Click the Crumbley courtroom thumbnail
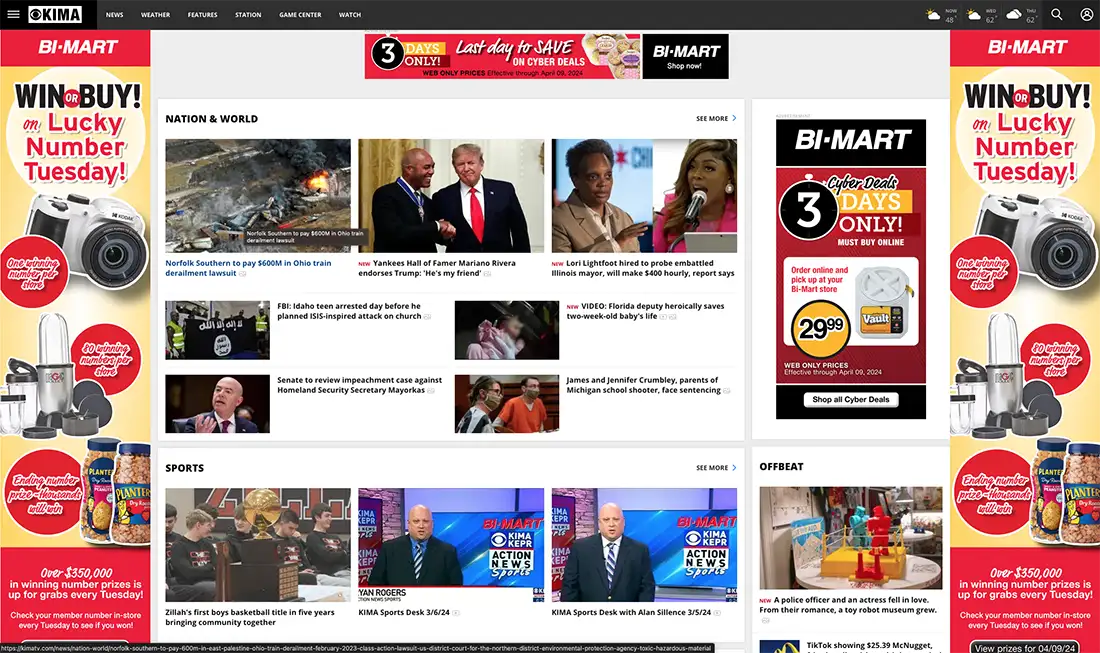Image resolution: width=1100 pixels, height=653 pixels. 507,404
